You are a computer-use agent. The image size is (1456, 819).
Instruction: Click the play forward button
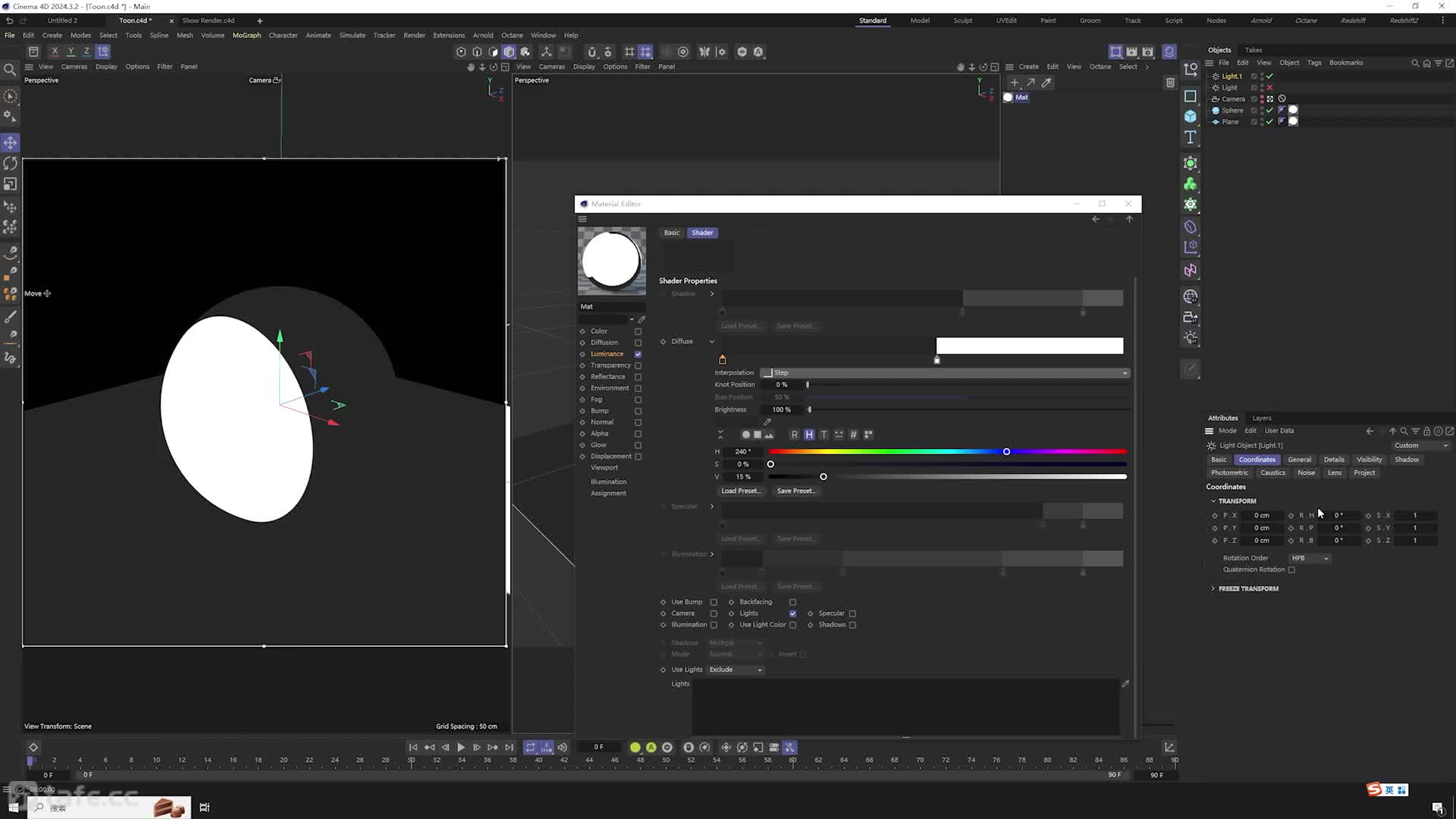point(460,748)
